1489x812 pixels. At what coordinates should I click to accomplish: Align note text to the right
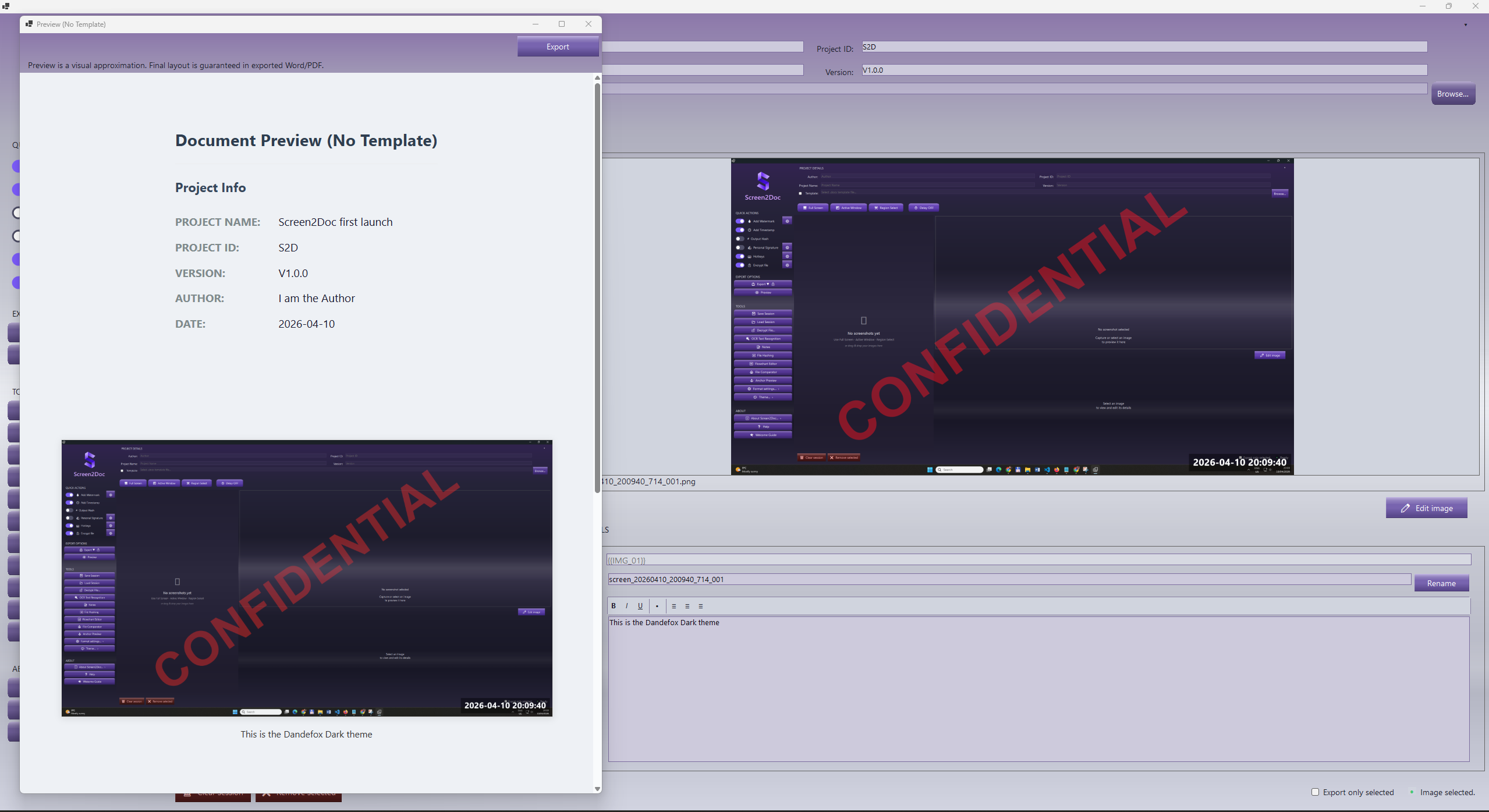[701, 606]
